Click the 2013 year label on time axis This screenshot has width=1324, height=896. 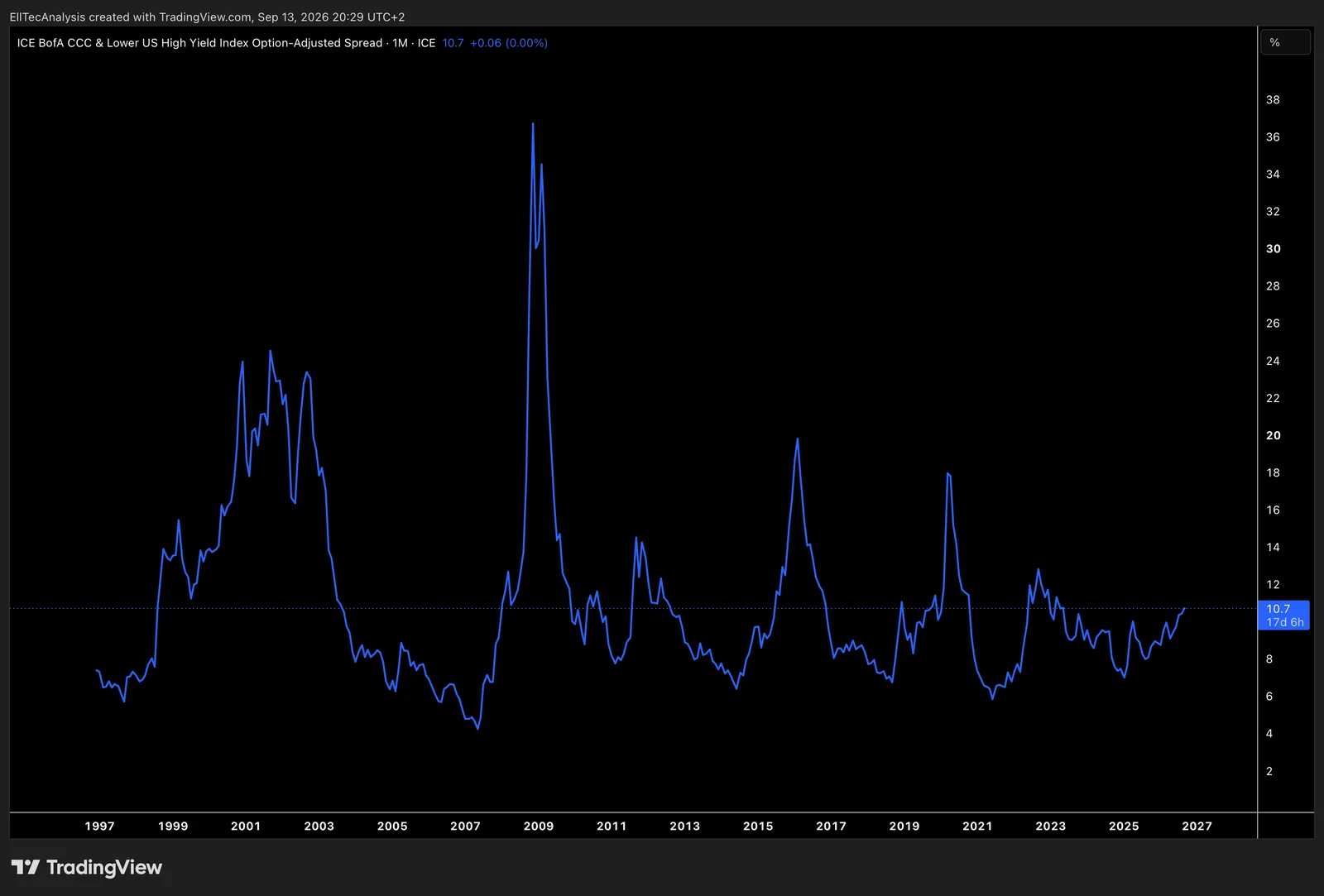[685, 826]
